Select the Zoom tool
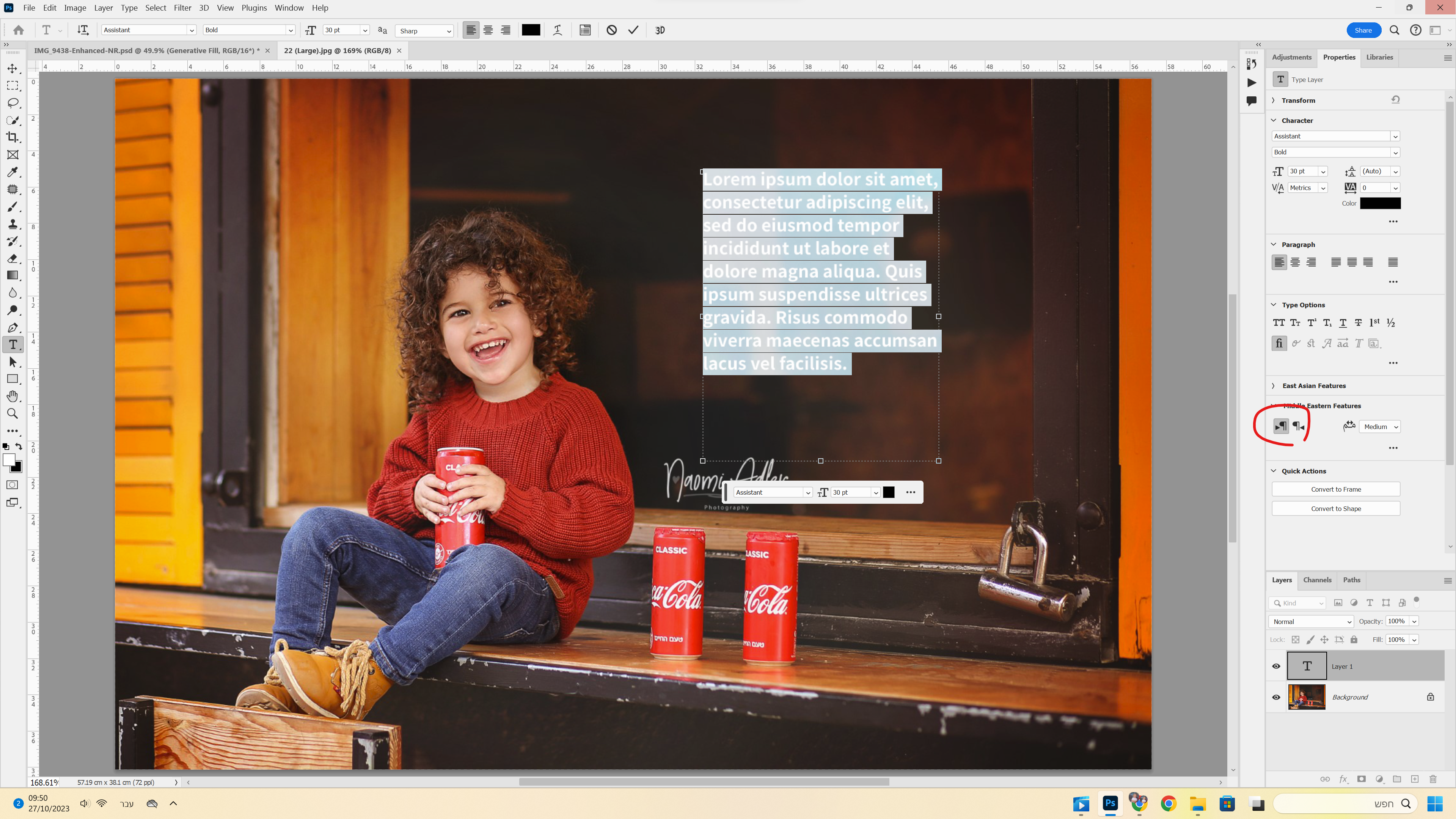The image size is (1456, 819). coord(13,414)
